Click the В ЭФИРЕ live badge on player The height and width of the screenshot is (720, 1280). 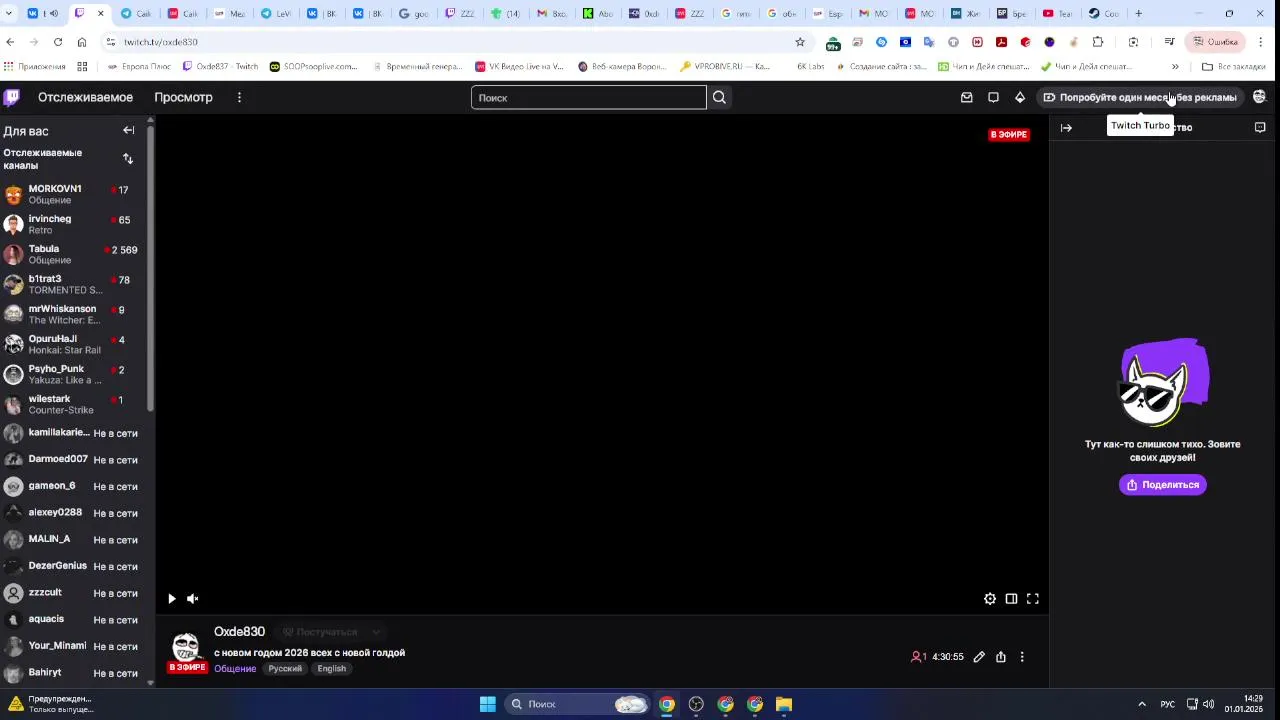[1009, 134]
